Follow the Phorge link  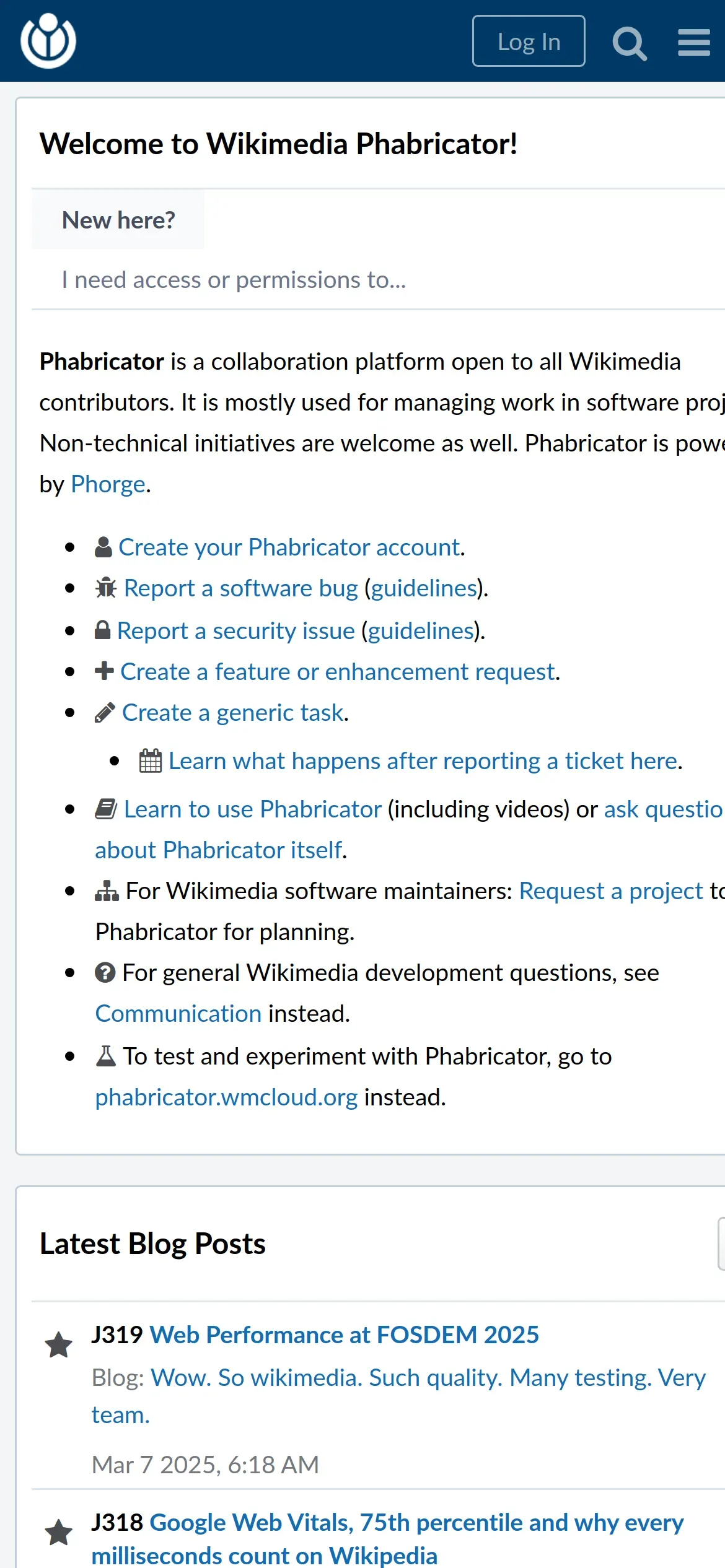(x=108, y=484)
